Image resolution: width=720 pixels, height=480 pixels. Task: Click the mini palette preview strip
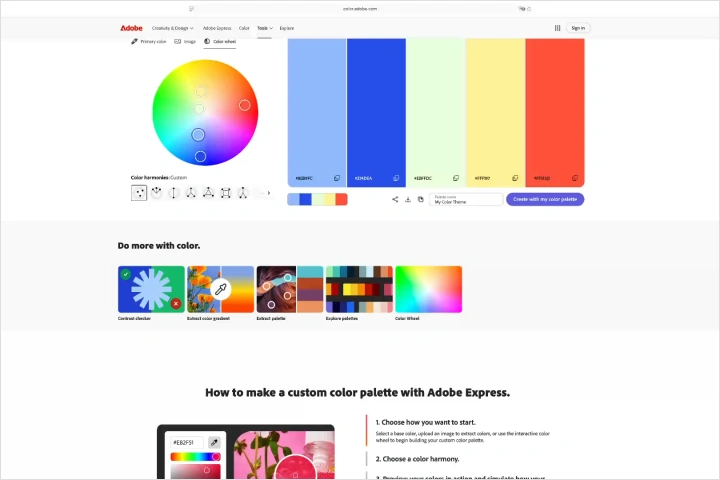click(x=317, y=199)
